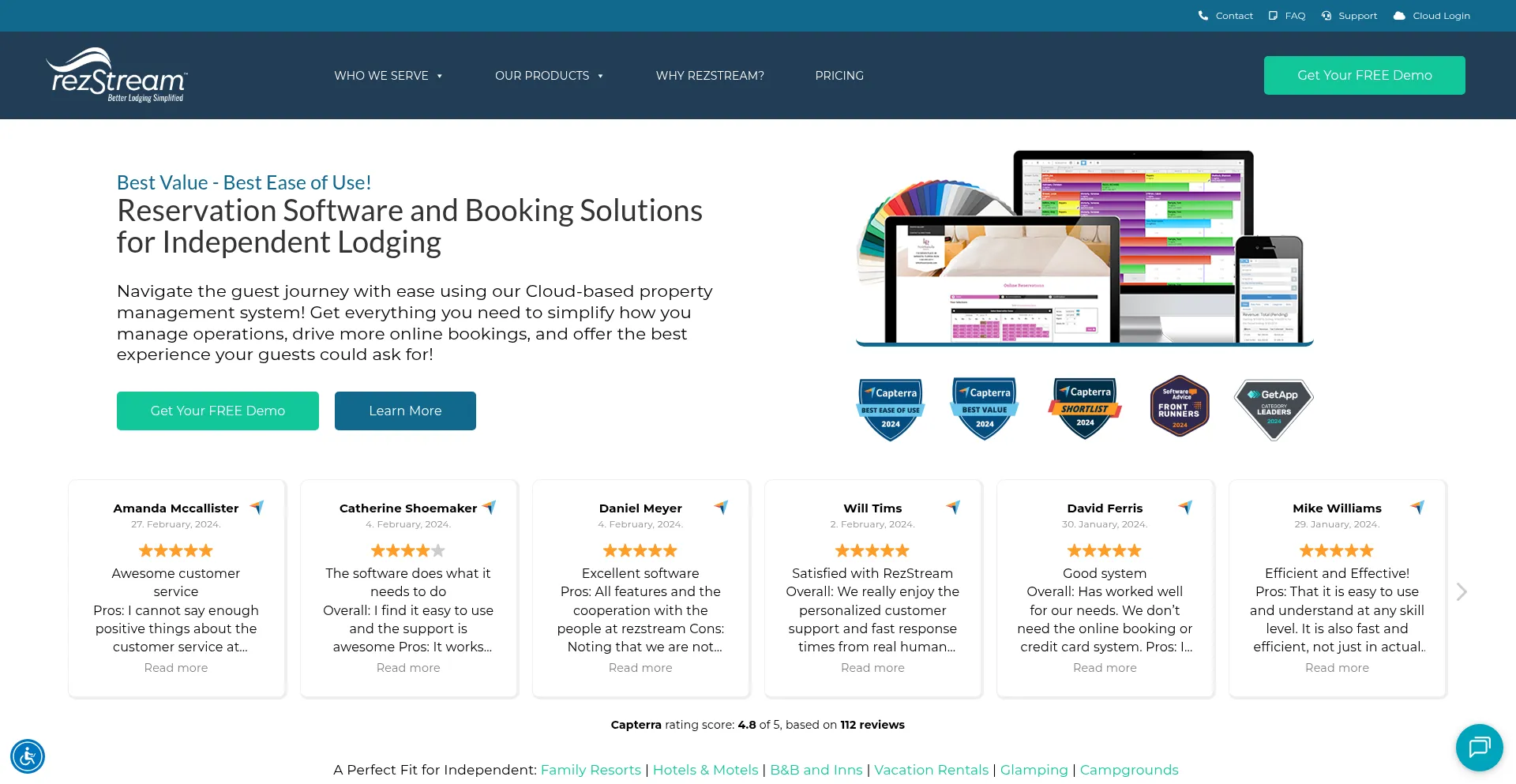This screenshot has height=784, width=1516.
Task: Click GetApp Category Leaders badge
Action: pos(1274,409)
